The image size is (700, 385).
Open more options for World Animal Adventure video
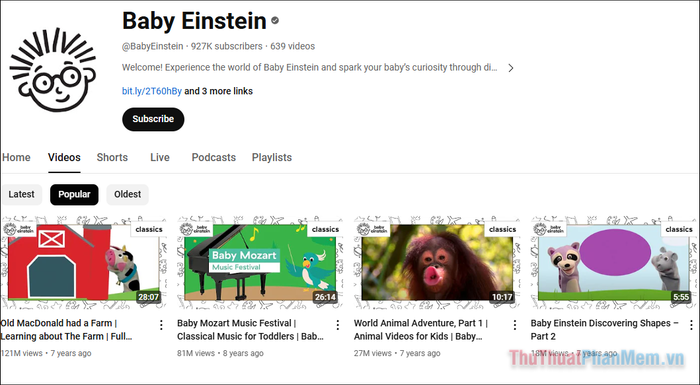(515, 325)
